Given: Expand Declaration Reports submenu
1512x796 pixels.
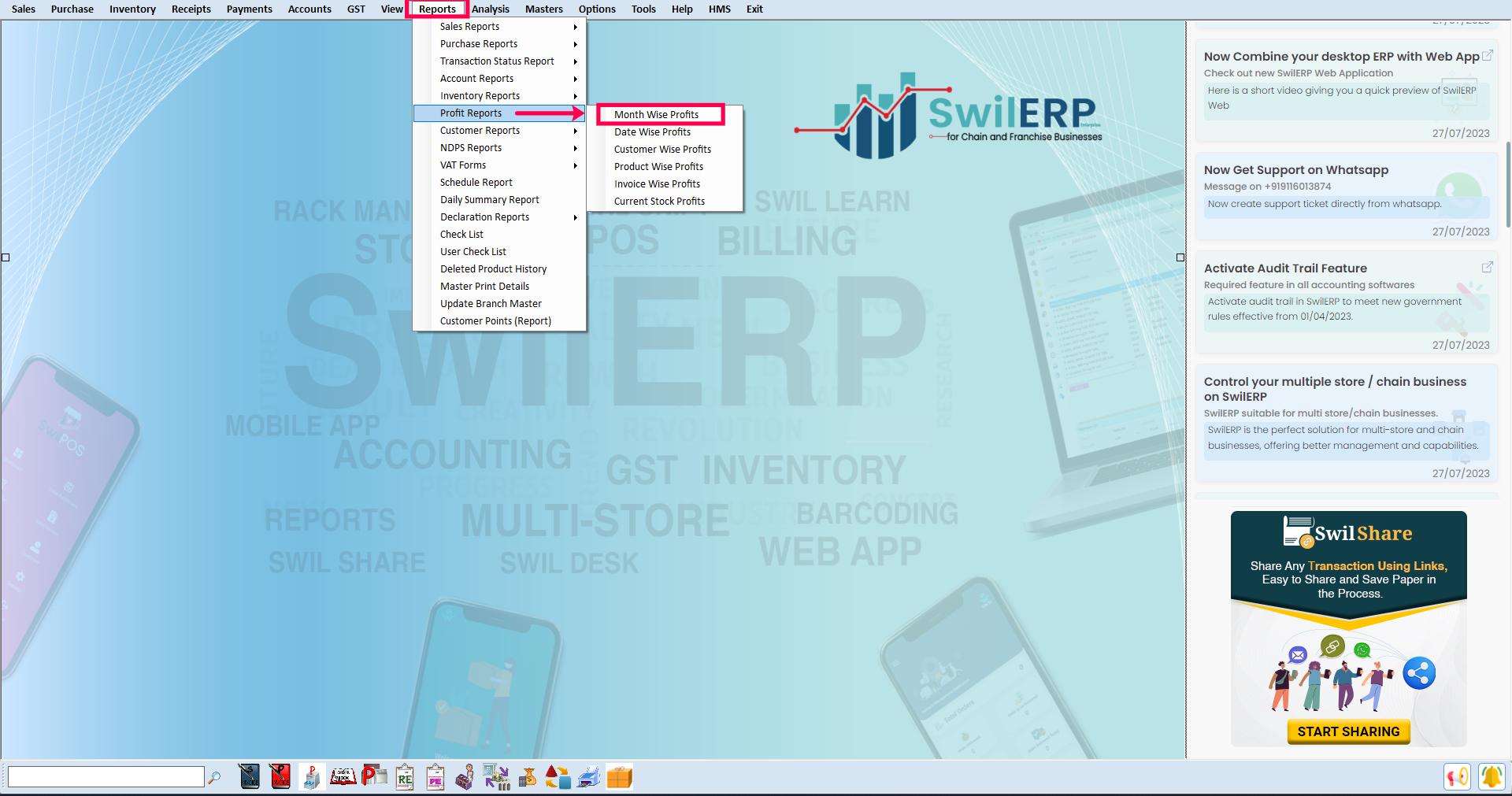Looking at the screenshot, I should pos(499,217).
